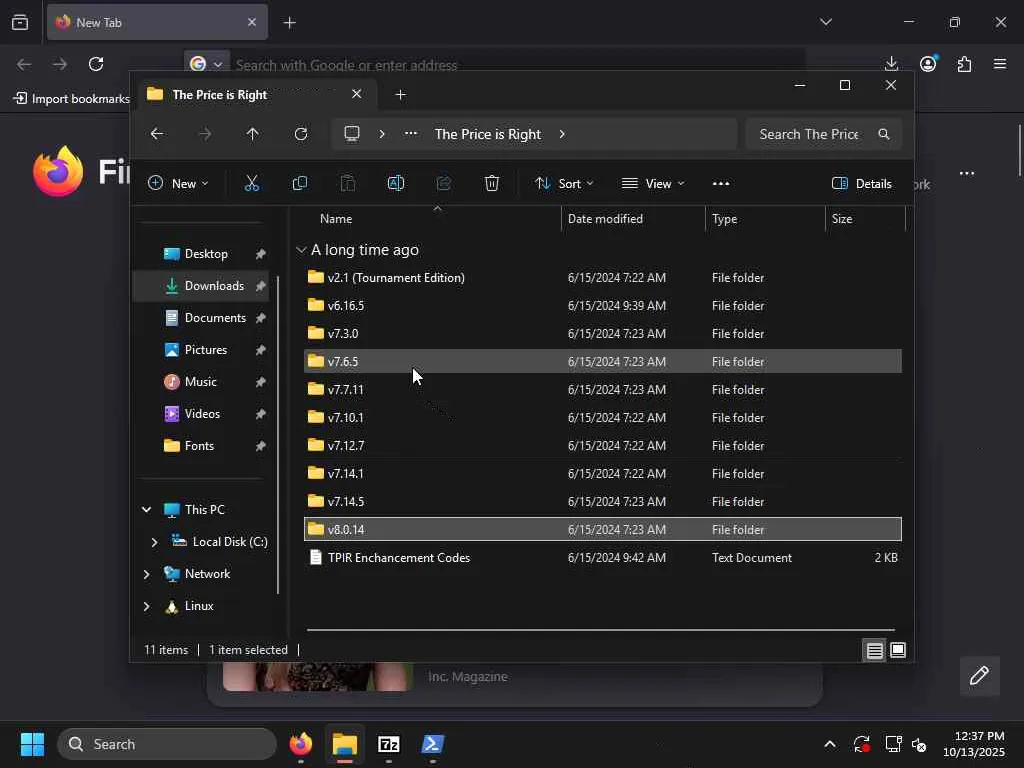
Task: Click File Explorer icon in the taskbar
Action: 345,744
